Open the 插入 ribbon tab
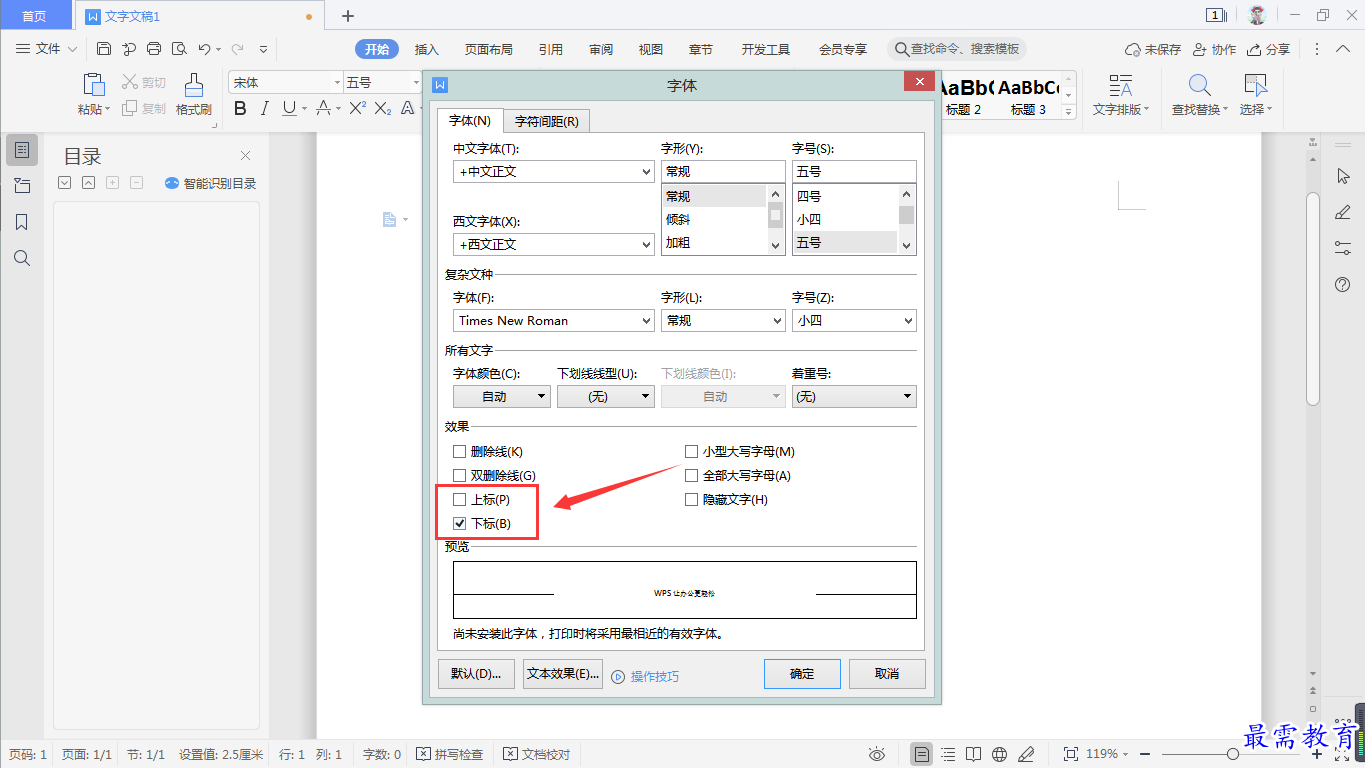Image resolution: width=1365 pixels, height=768 pixels. click(x=427, y=49)
